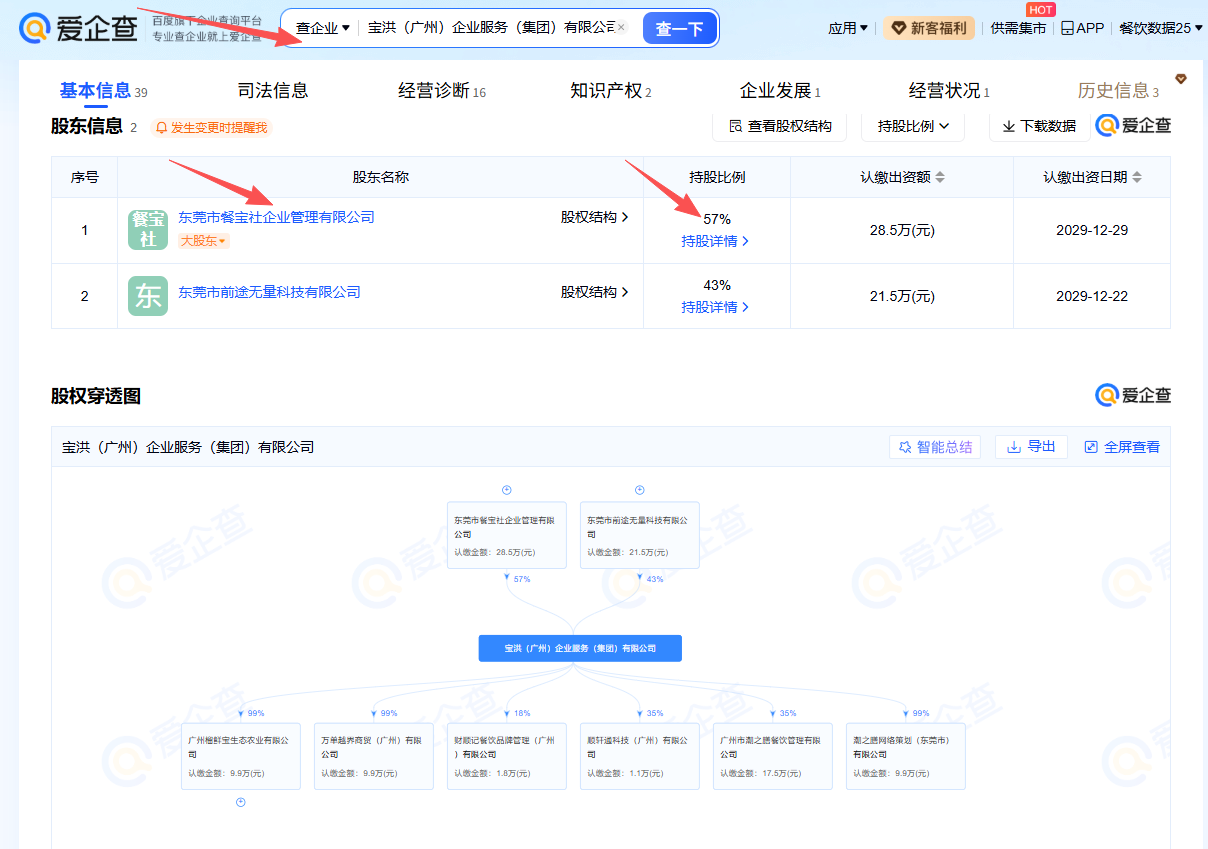Image resolution: width=1208 pixels, height=849 pixels.
Task: Click the 潮之膳网络策划（东莞市）有限公司 node
Action: click(x=906, y=756)
